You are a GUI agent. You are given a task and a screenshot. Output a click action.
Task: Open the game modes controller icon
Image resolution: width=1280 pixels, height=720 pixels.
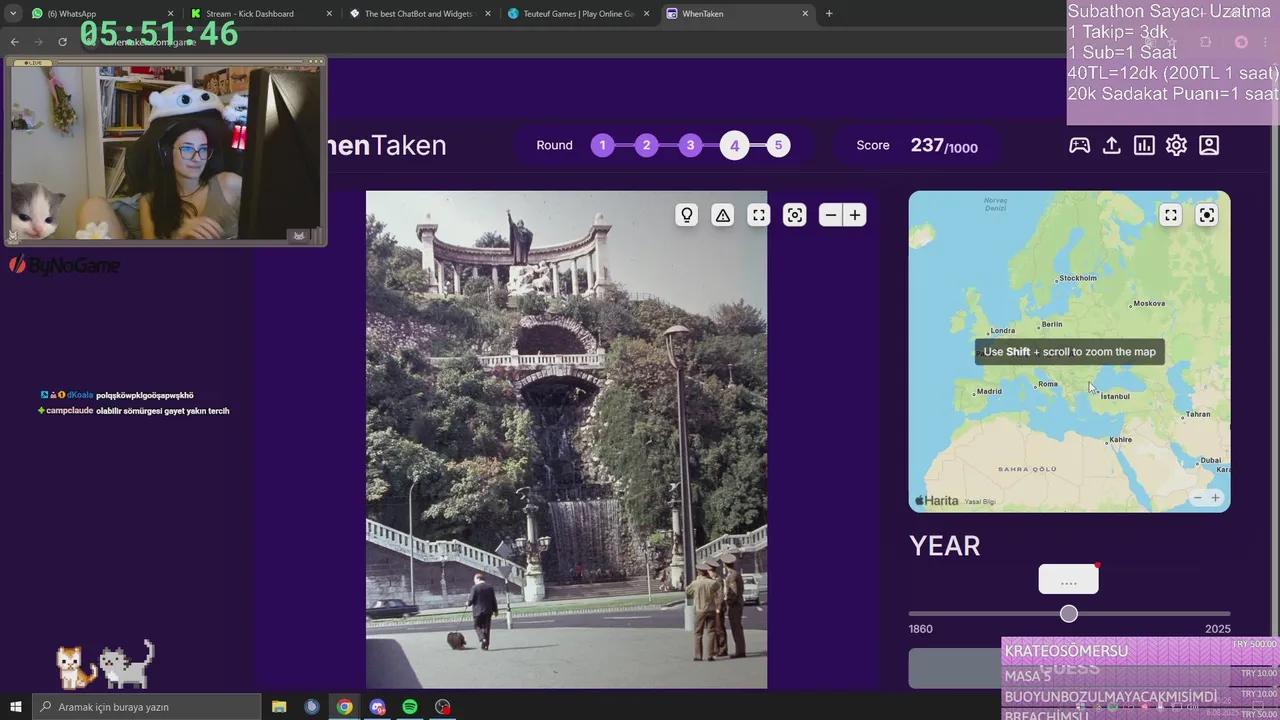[1079, 145]
